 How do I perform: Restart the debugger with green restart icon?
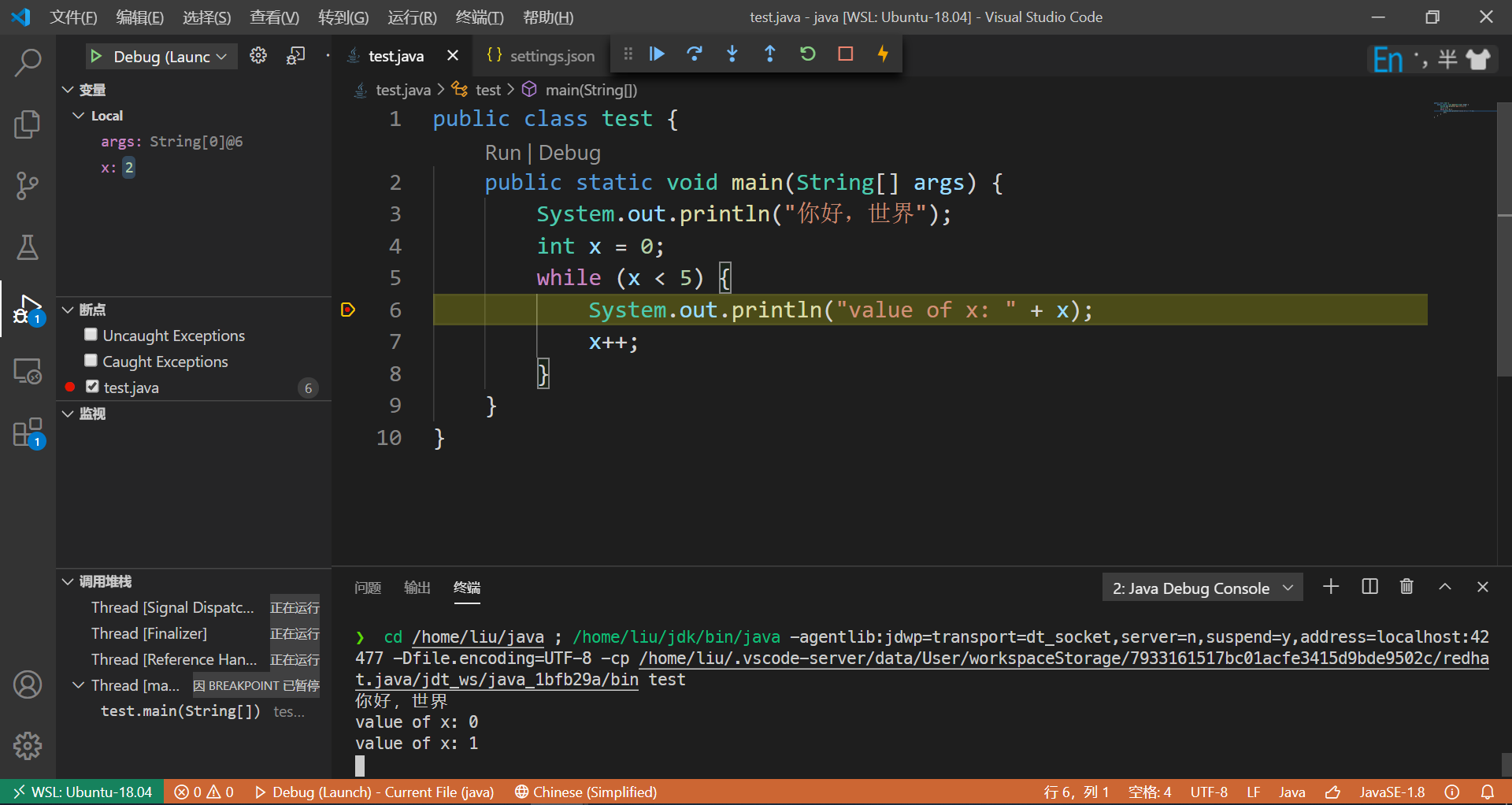[807, 54]
